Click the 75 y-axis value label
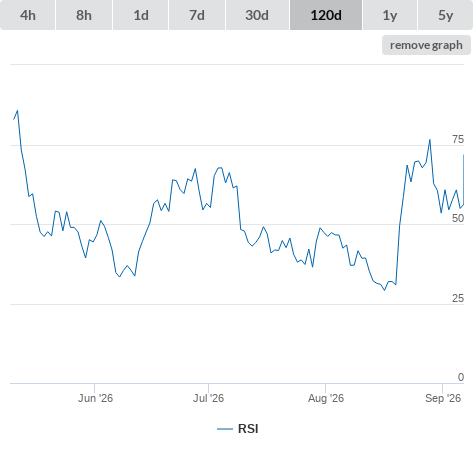The height and width of the screenshot is (455, 474). pos(458,139)
